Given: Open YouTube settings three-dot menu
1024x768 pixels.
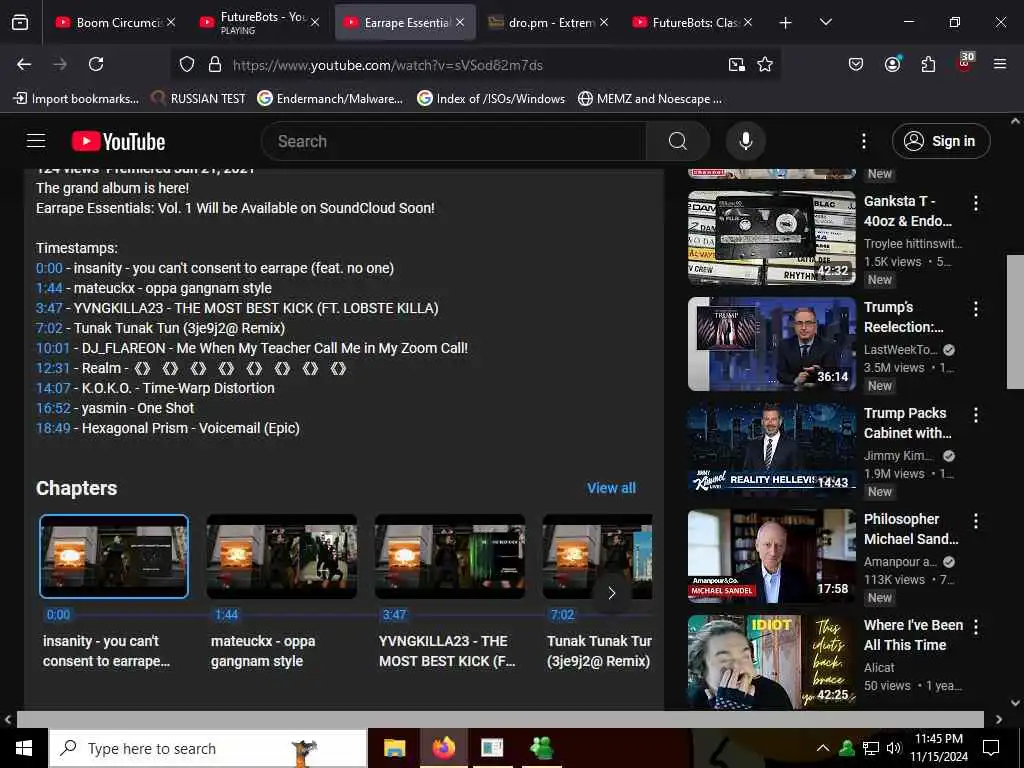Looking at the screenshot, I should [864, 141].
